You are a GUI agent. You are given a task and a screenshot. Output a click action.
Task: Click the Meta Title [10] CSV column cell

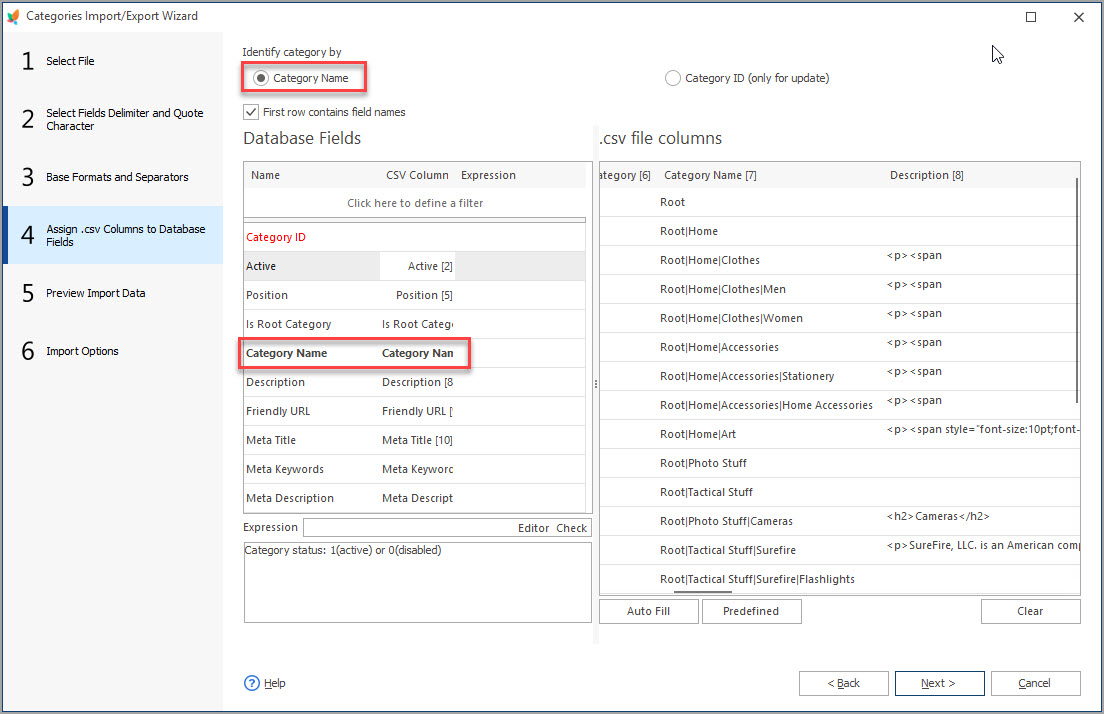[x=417, y=440]
